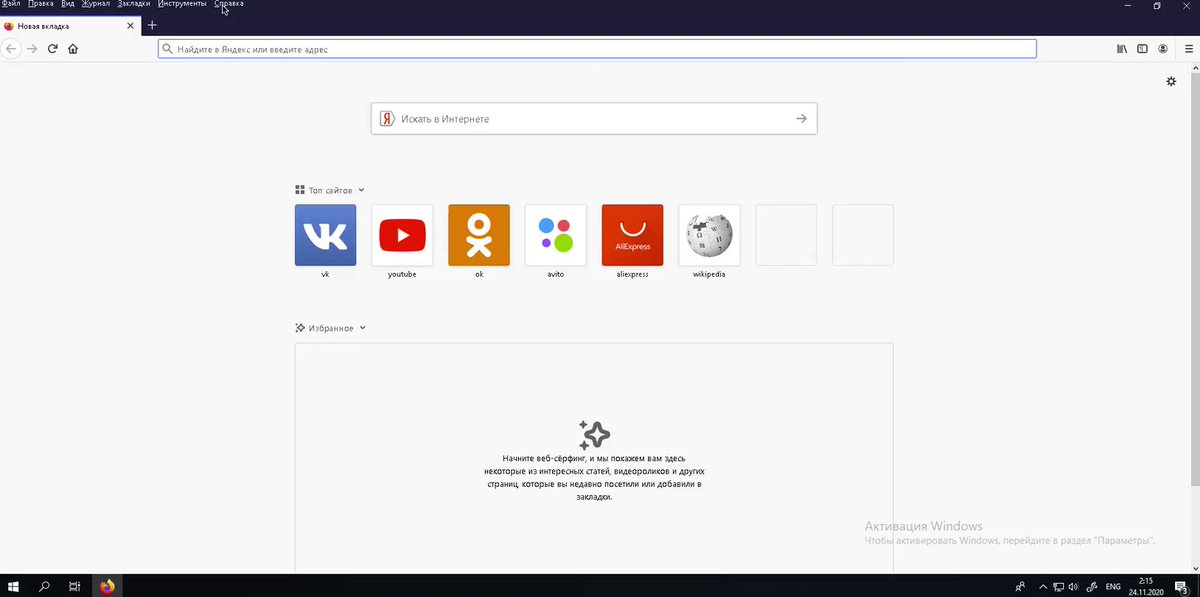Submit search with the arrow button
Viewport: 1200px width, 597px height.
pyautogui.click(x=801, y=118)
